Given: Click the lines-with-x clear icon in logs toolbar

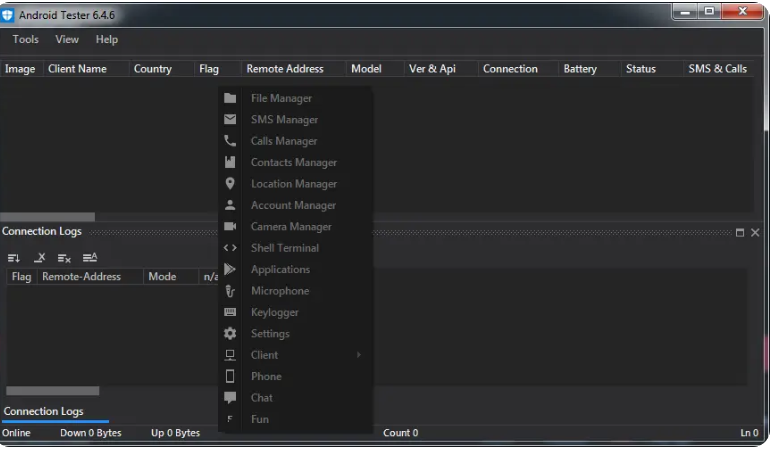Looking at the screenshot, I should click(64, 258).
